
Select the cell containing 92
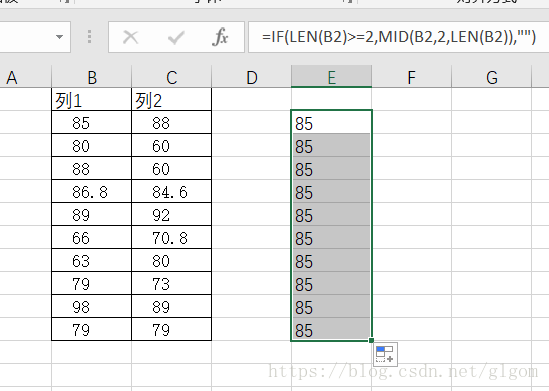(x=172, y=214)
